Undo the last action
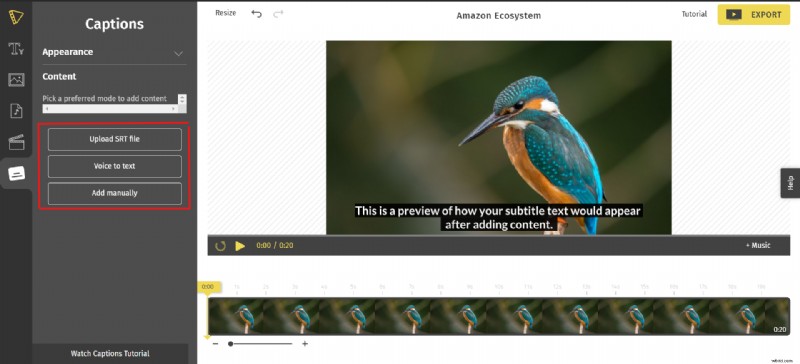Viewport: 800px width, 364px height. point(257,14)
